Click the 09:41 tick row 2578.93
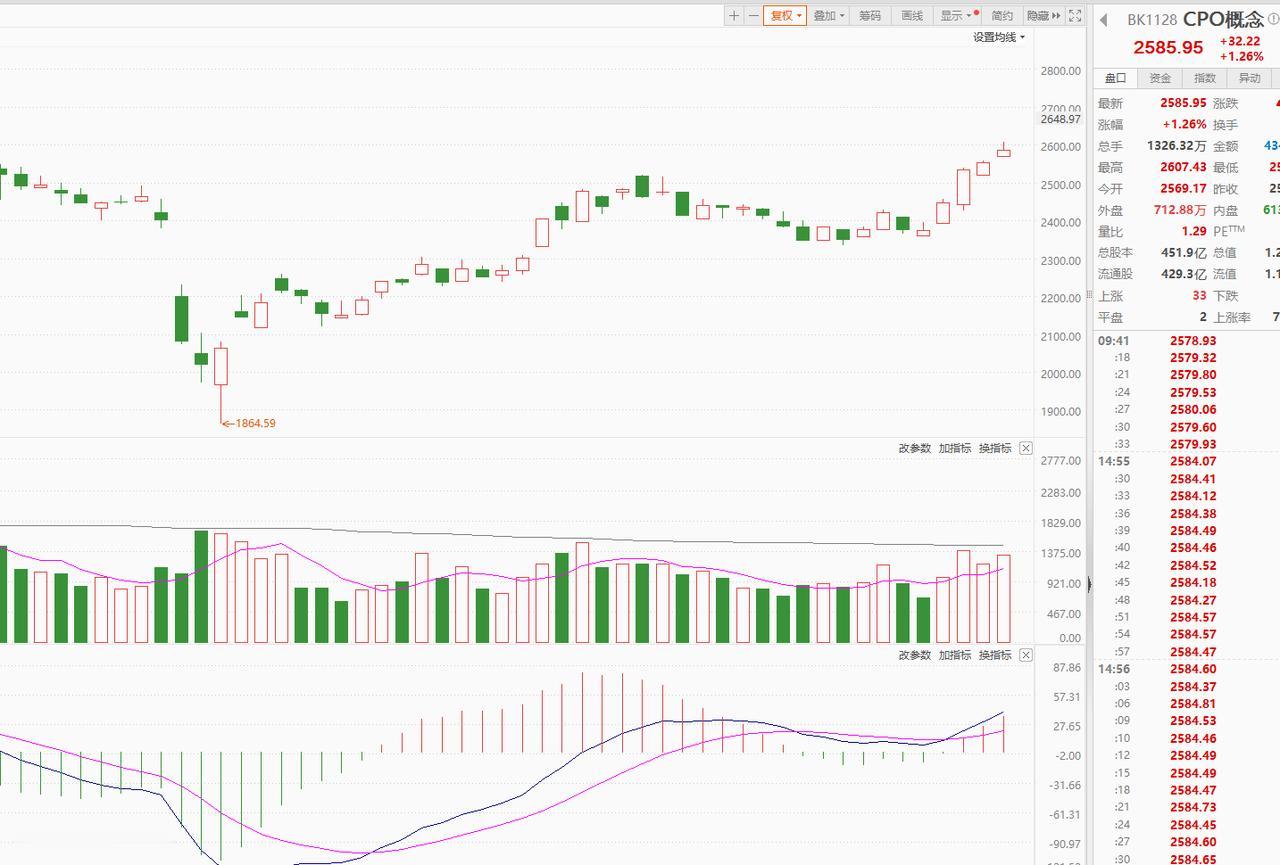The image size is (1280, 865). (x=1188, y=341)
